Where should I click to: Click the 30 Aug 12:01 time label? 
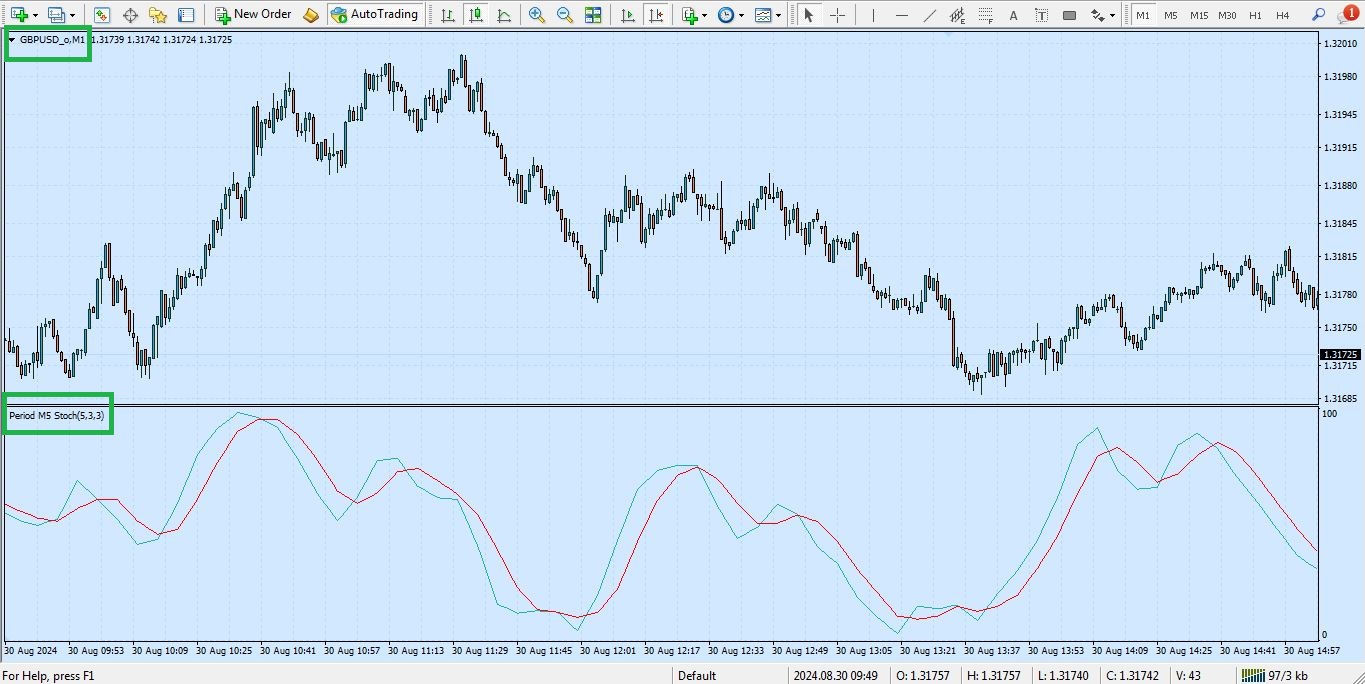[x=608, y=650]
